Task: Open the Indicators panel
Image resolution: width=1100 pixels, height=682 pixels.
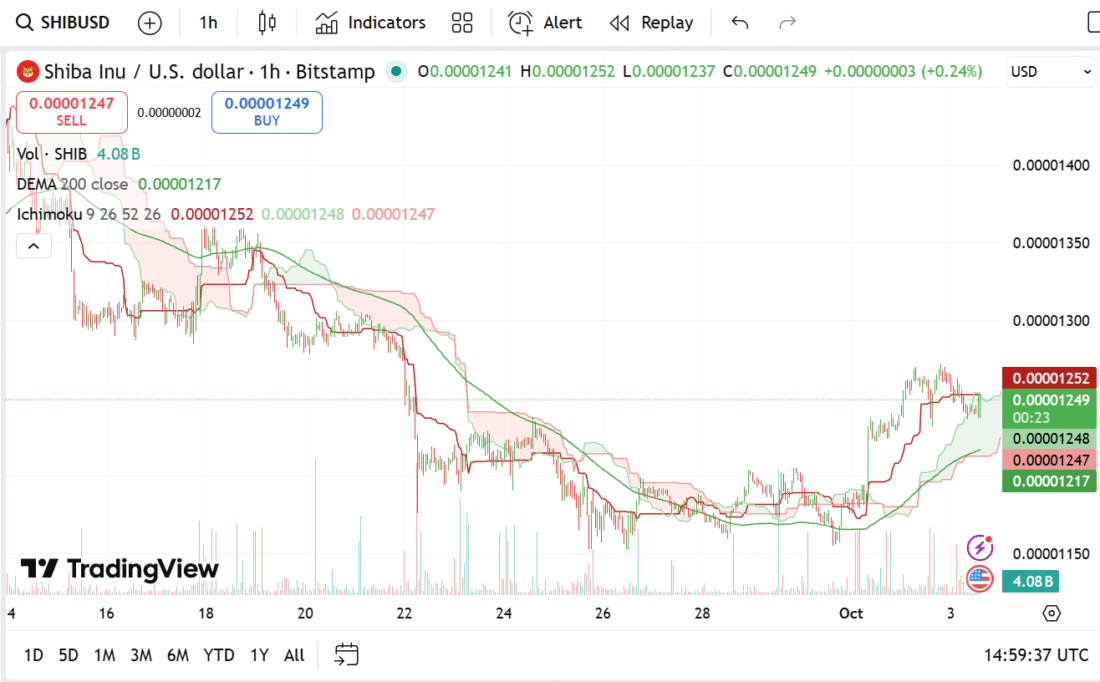Action: 370,23
